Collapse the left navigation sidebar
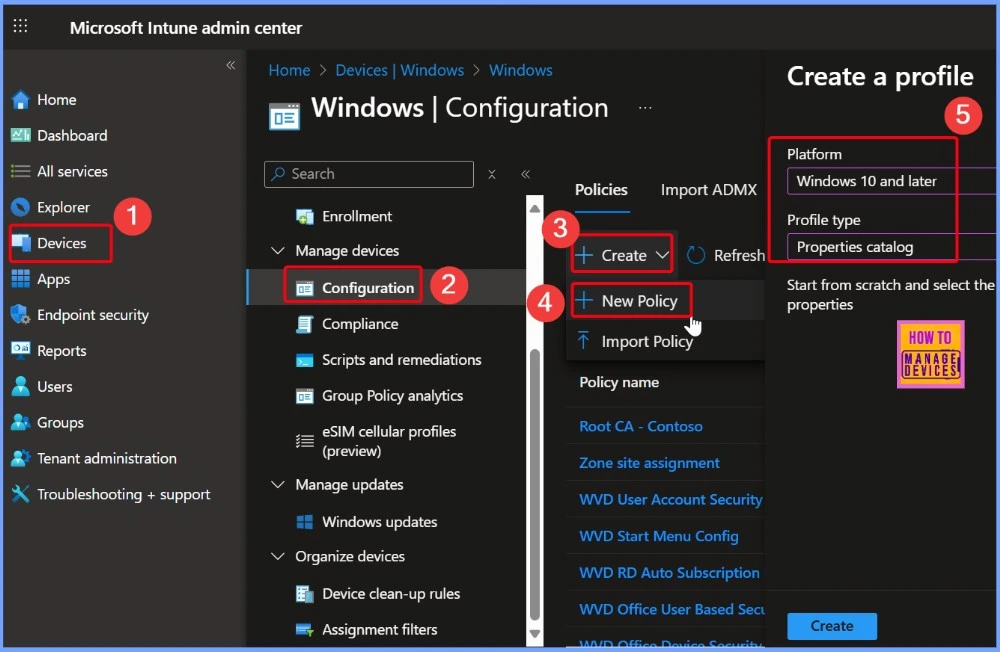 point(231,64)
